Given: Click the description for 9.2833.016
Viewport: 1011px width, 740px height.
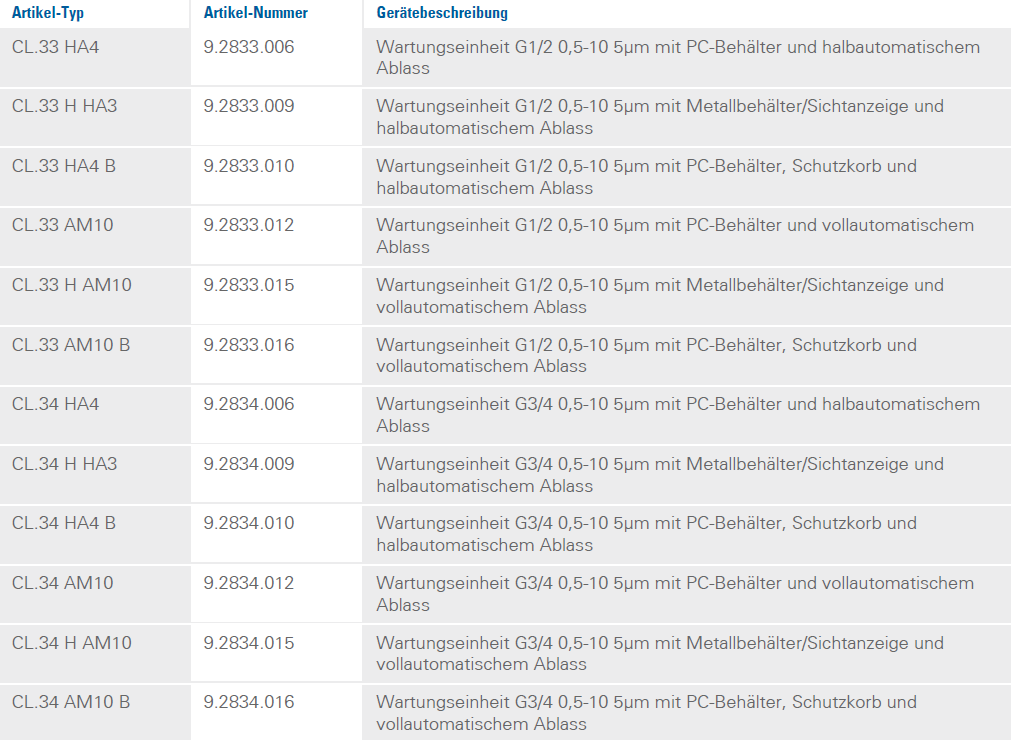Looking at the screenshot, I should [x=646, y=355].
